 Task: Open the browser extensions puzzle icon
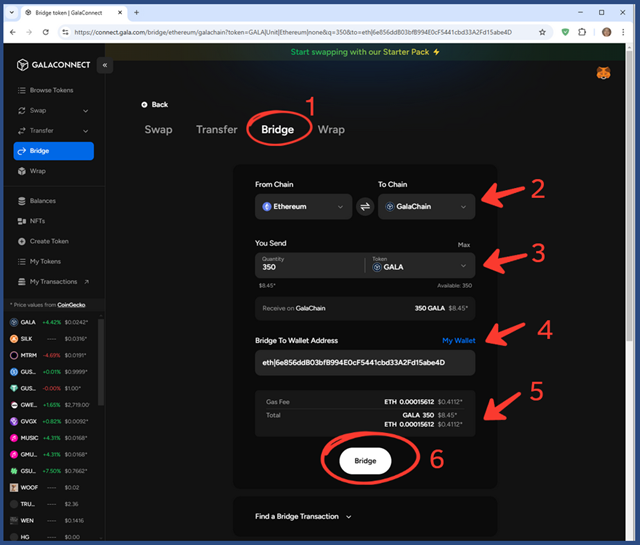click(x=582, y=32)
